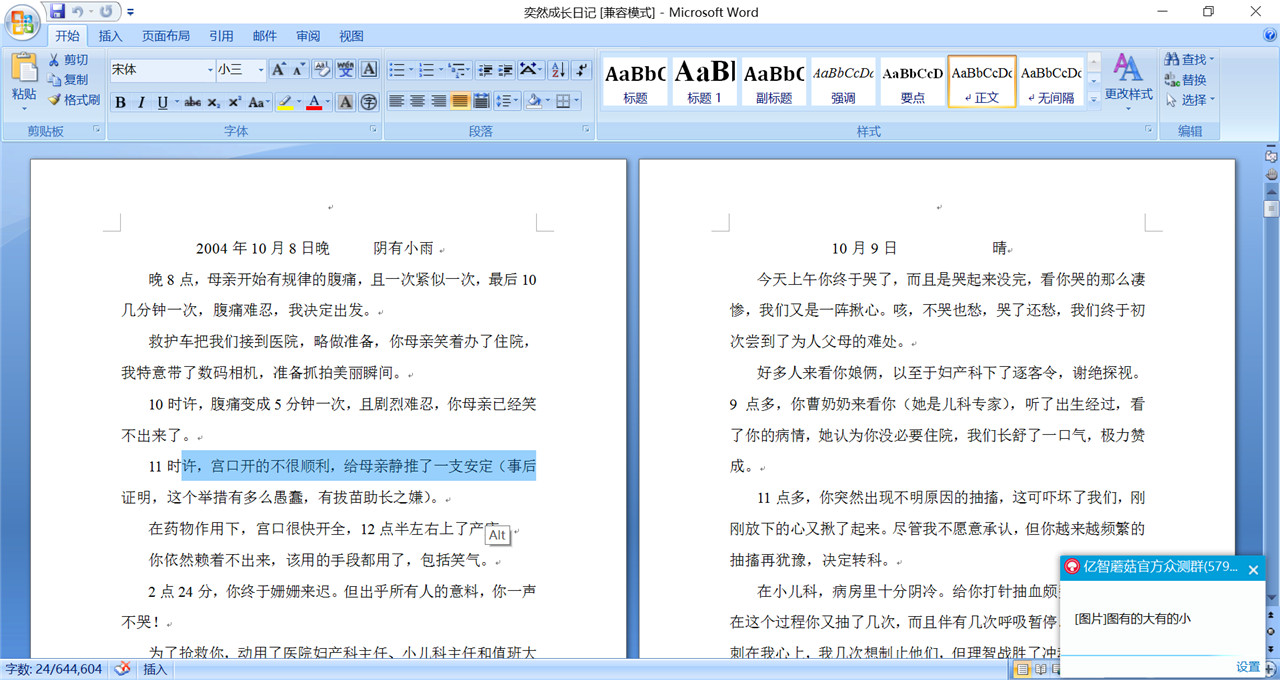Image resolution: width=1280 pixels, height=680 pixels.
Task: Activate the Format Painter (格式刷)
Action: click(x=74, y=100)
